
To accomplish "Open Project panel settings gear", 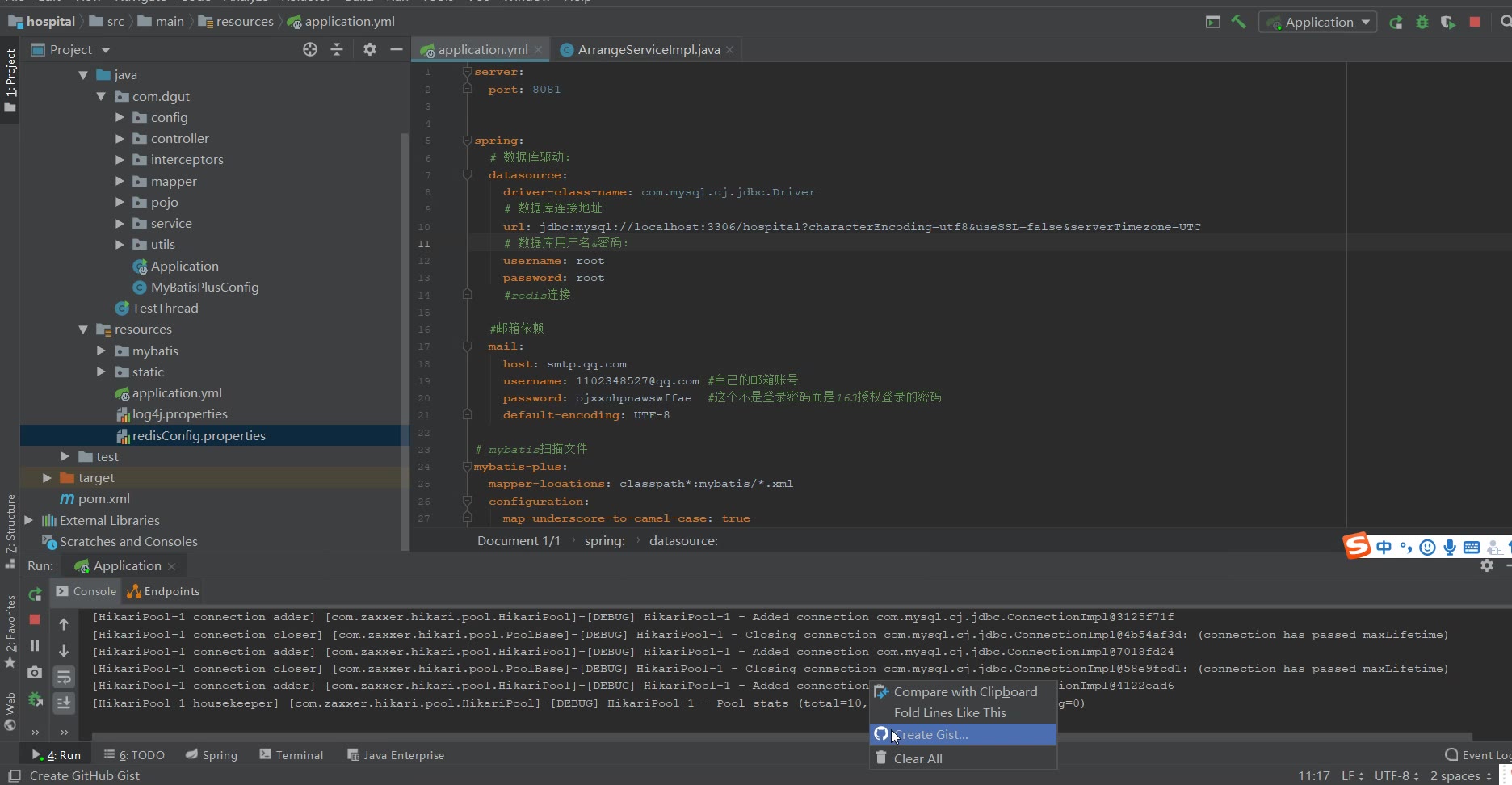I will pyautogui.click(x=370, y=49).
